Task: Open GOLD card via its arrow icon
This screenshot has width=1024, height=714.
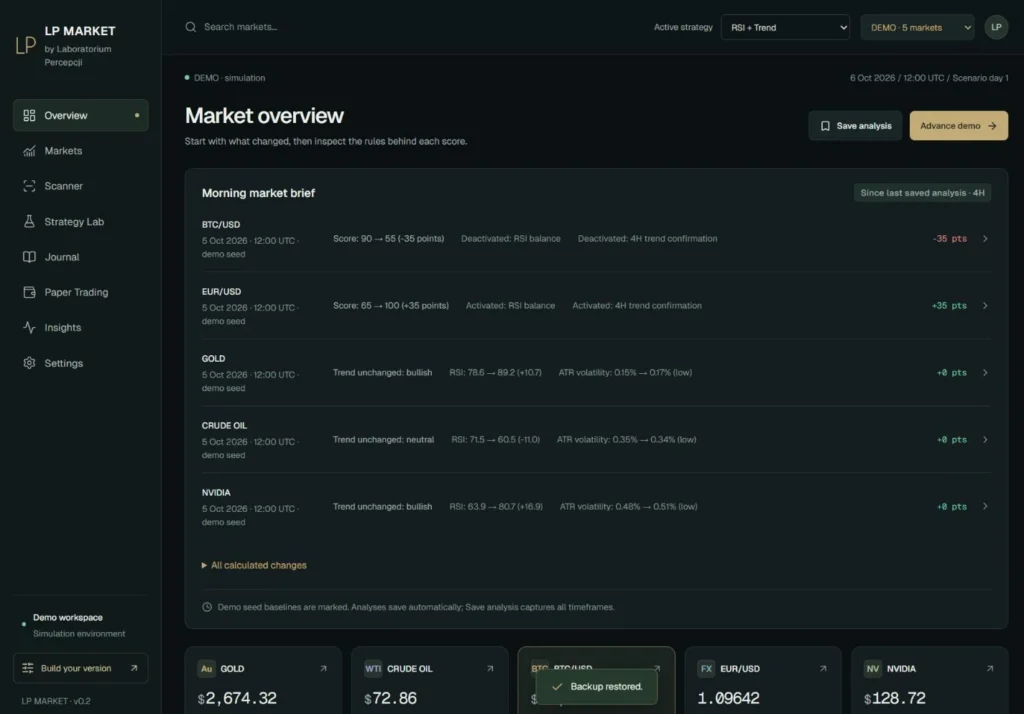Action: coord(323,668)
